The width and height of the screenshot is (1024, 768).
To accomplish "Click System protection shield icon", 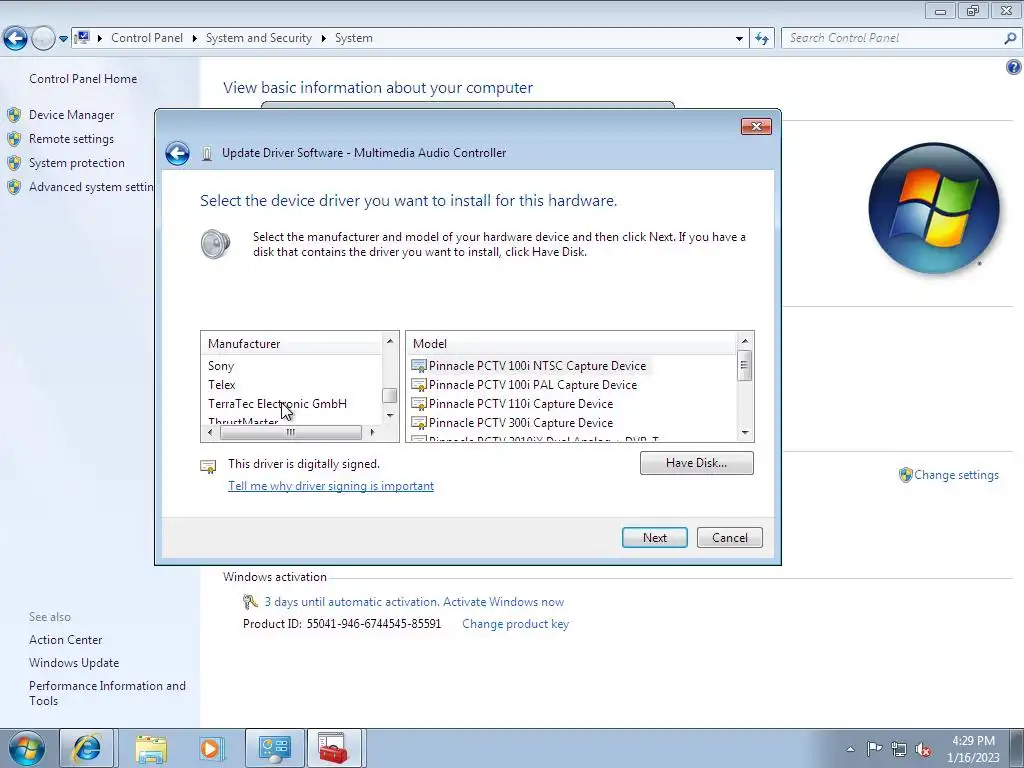I will click(x=14, y=163).
